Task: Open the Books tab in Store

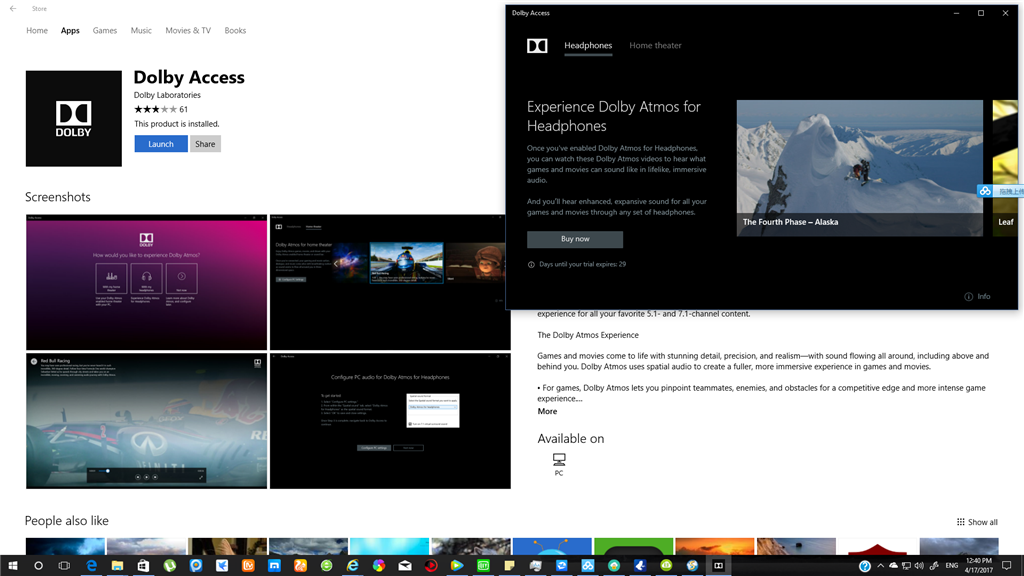Action: click(235, 31)
